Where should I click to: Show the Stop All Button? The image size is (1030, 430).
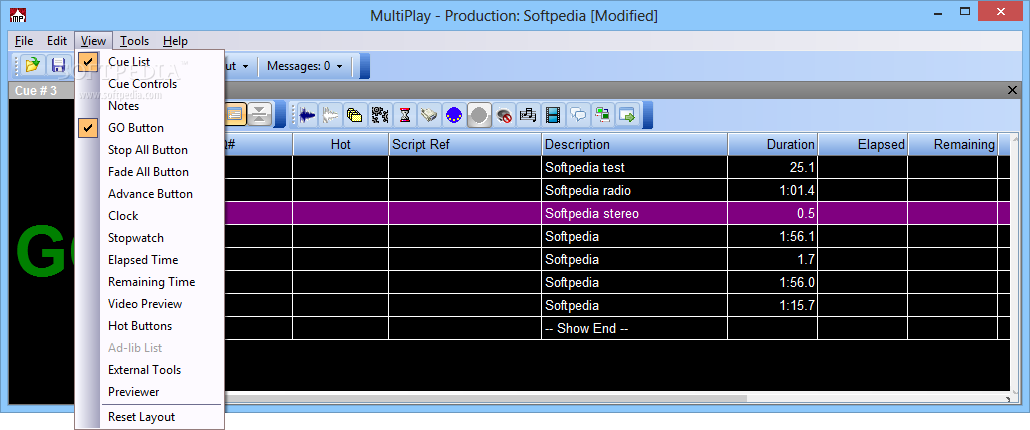pyautogui.click(x=150, y=150)
